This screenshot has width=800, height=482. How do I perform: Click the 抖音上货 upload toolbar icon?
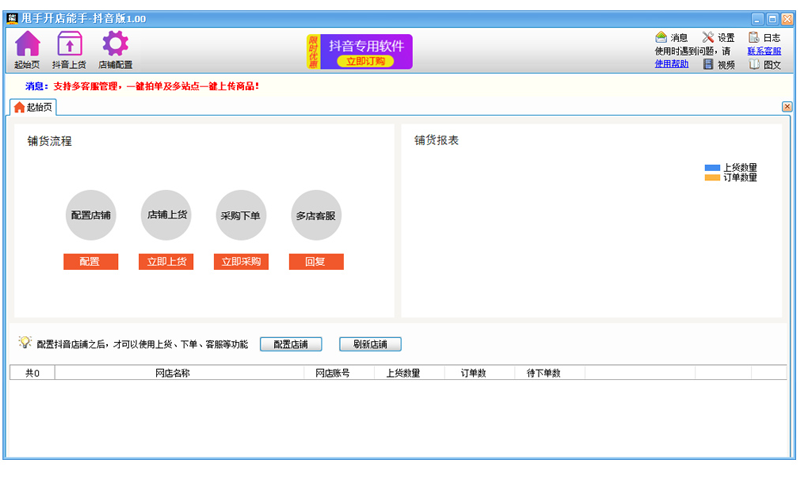click(x=69, y=49)
